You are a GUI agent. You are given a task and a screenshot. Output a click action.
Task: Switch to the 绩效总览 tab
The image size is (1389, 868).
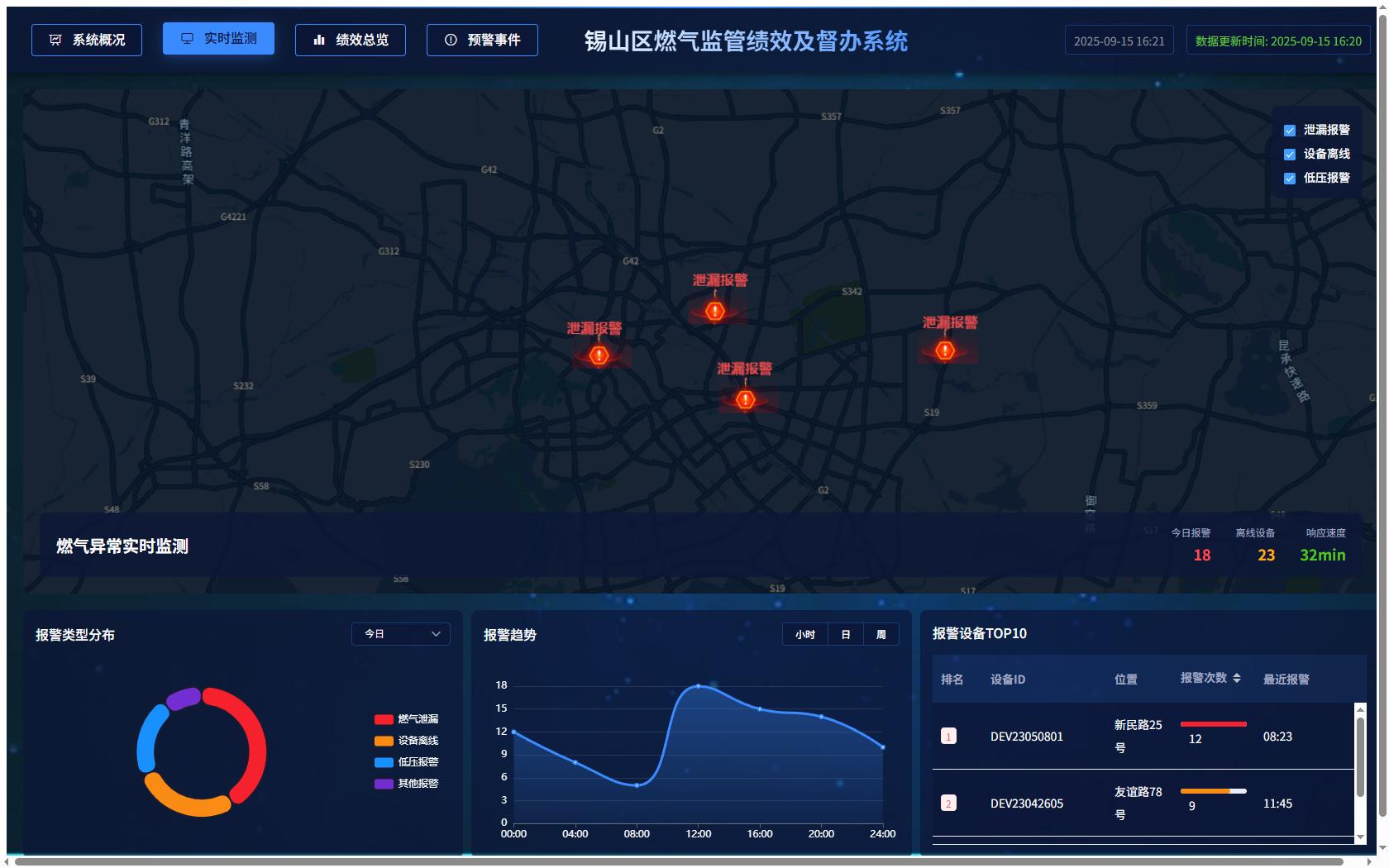coord(351,40)
